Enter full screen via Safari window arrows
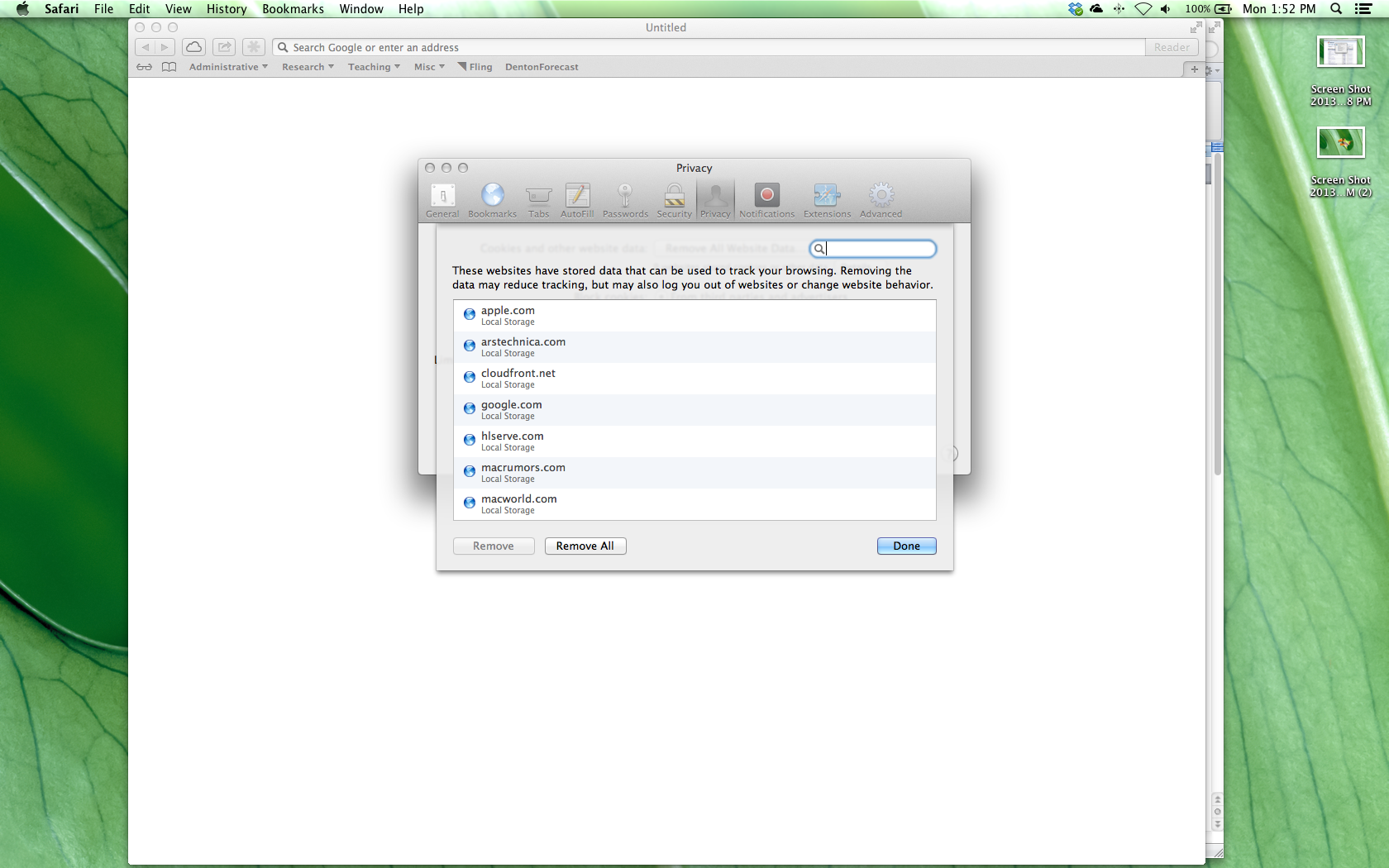The width and height of the screenshot is (1389, 868). (x=1196, y=27)
